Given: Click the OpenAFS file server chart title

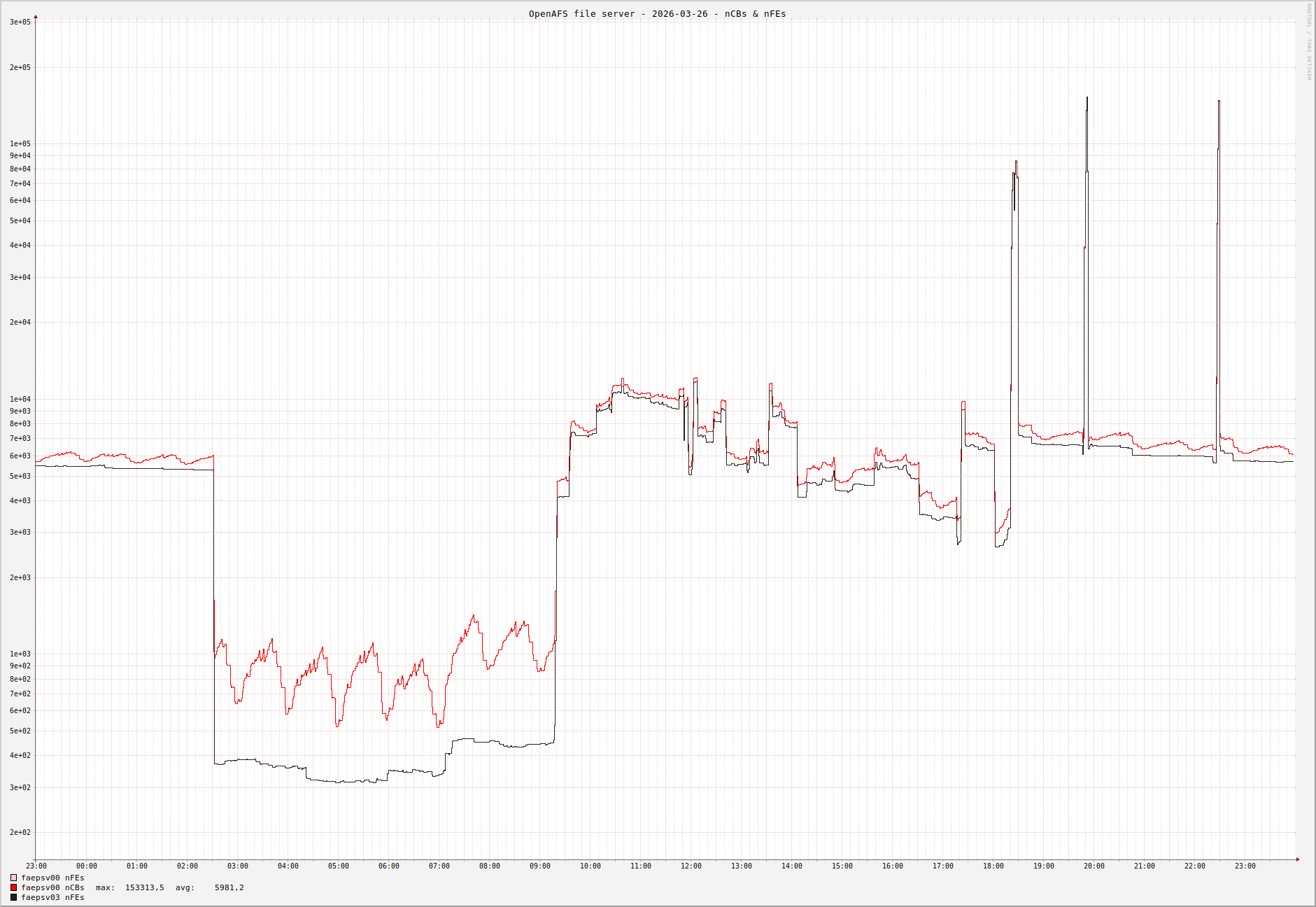Looking at the screenshot, I should pyautogui.click(x=657, y=14).
